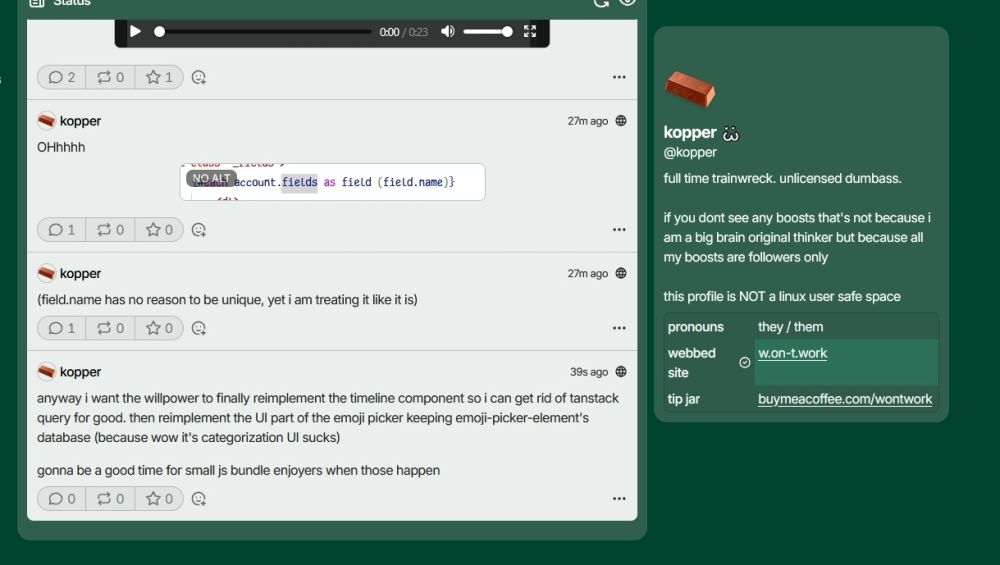Add emoji reaction to field.name post
Screen dimensions: 1000x565
[198, 328]
